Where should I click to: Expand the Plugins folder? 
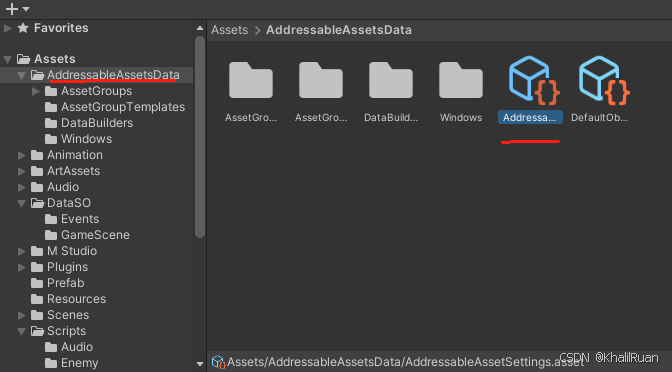[21, 267]
